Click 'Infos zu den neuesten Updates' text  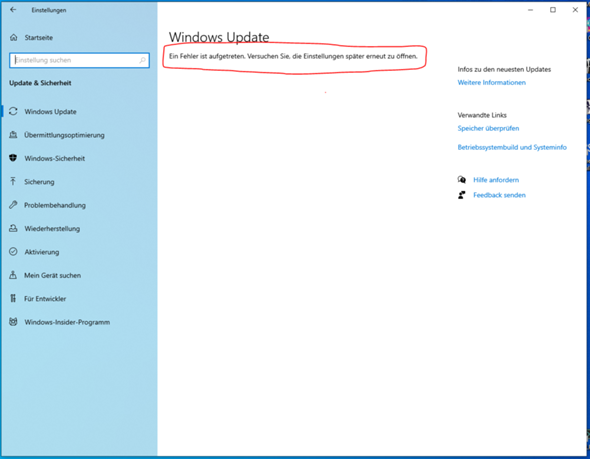pyautogui.click(x=504, y=69)
